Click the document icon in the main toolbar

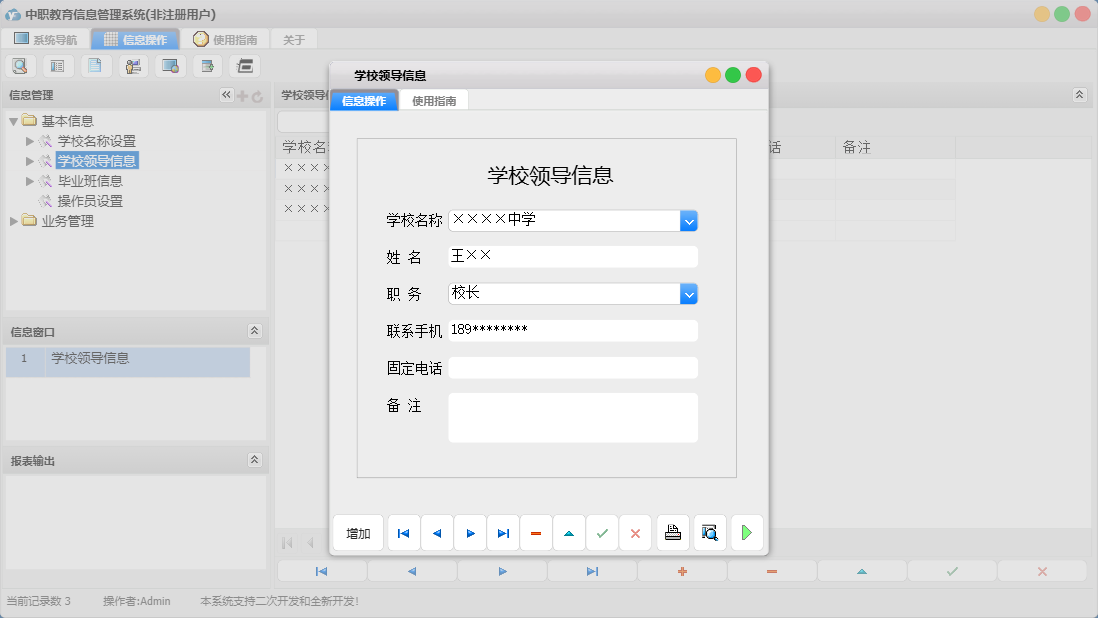coord(95,65)
